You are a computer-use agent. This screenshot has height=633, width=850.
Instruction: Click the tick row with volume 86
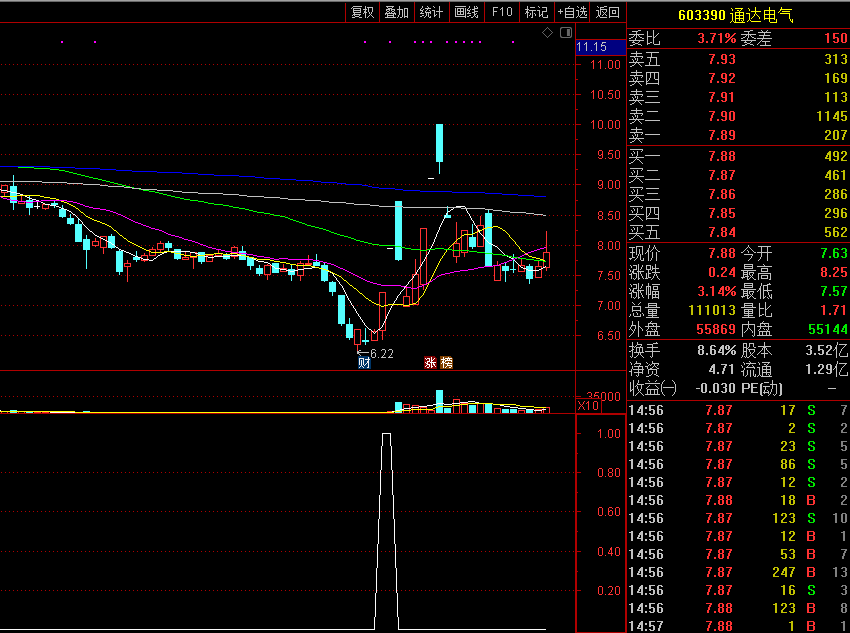738,464
